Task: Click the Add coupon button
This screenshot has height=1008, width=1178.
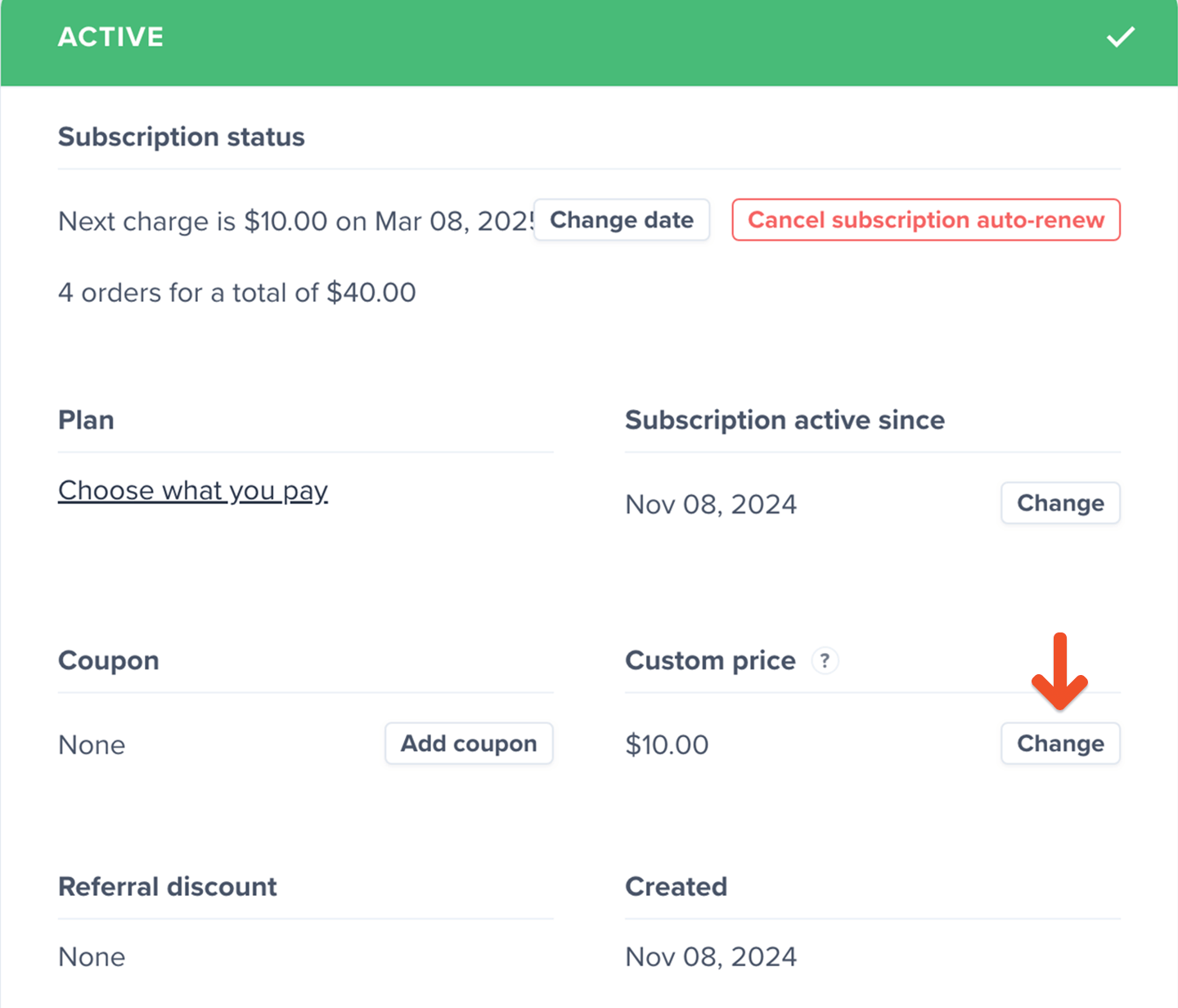Action: pos(469,744)
